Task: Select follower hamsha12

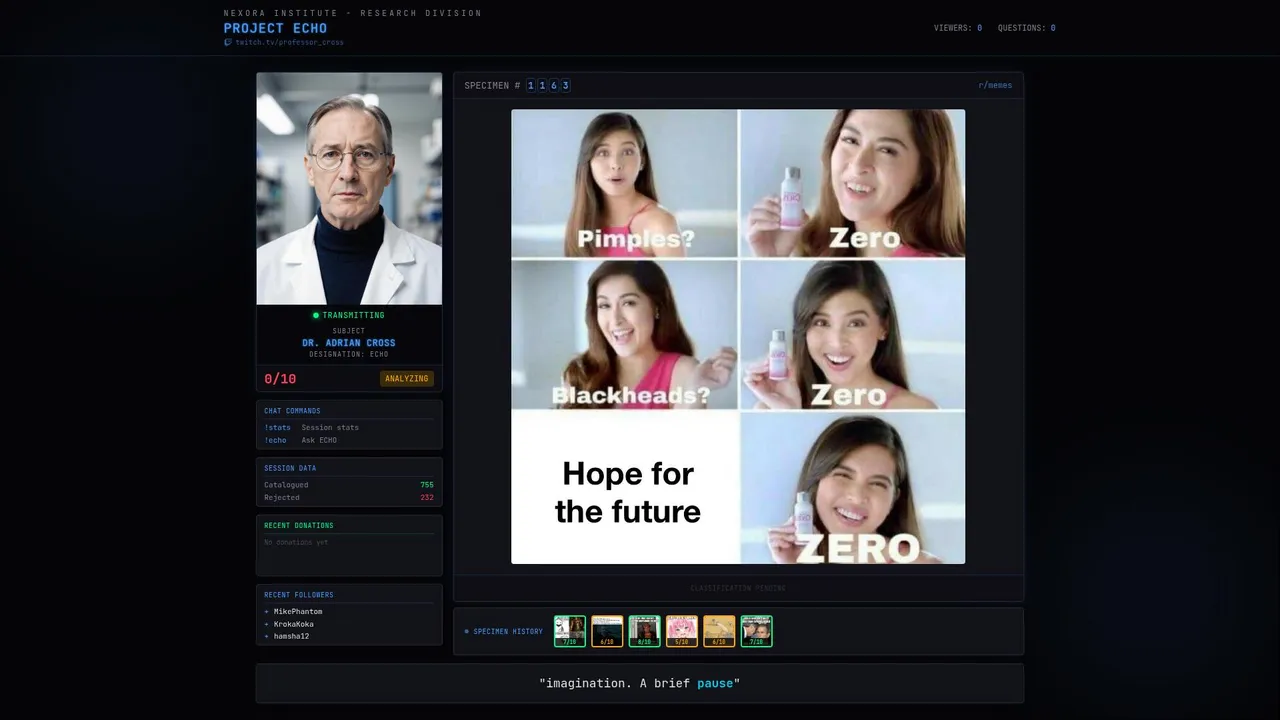Action: (291, 636)
